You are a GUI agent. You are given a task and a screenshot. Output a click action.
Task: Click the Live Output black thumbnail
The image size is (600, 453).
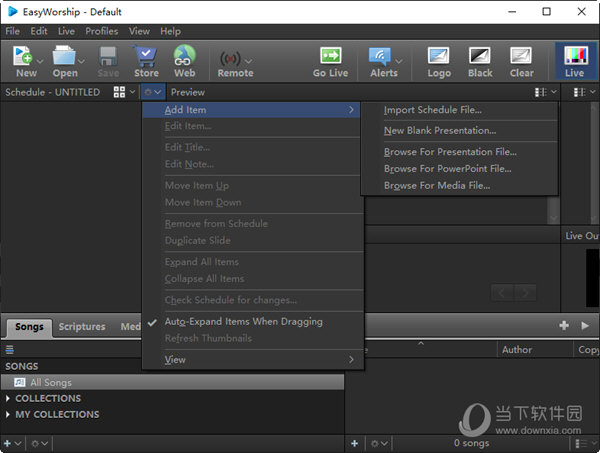tap(592, 278)
